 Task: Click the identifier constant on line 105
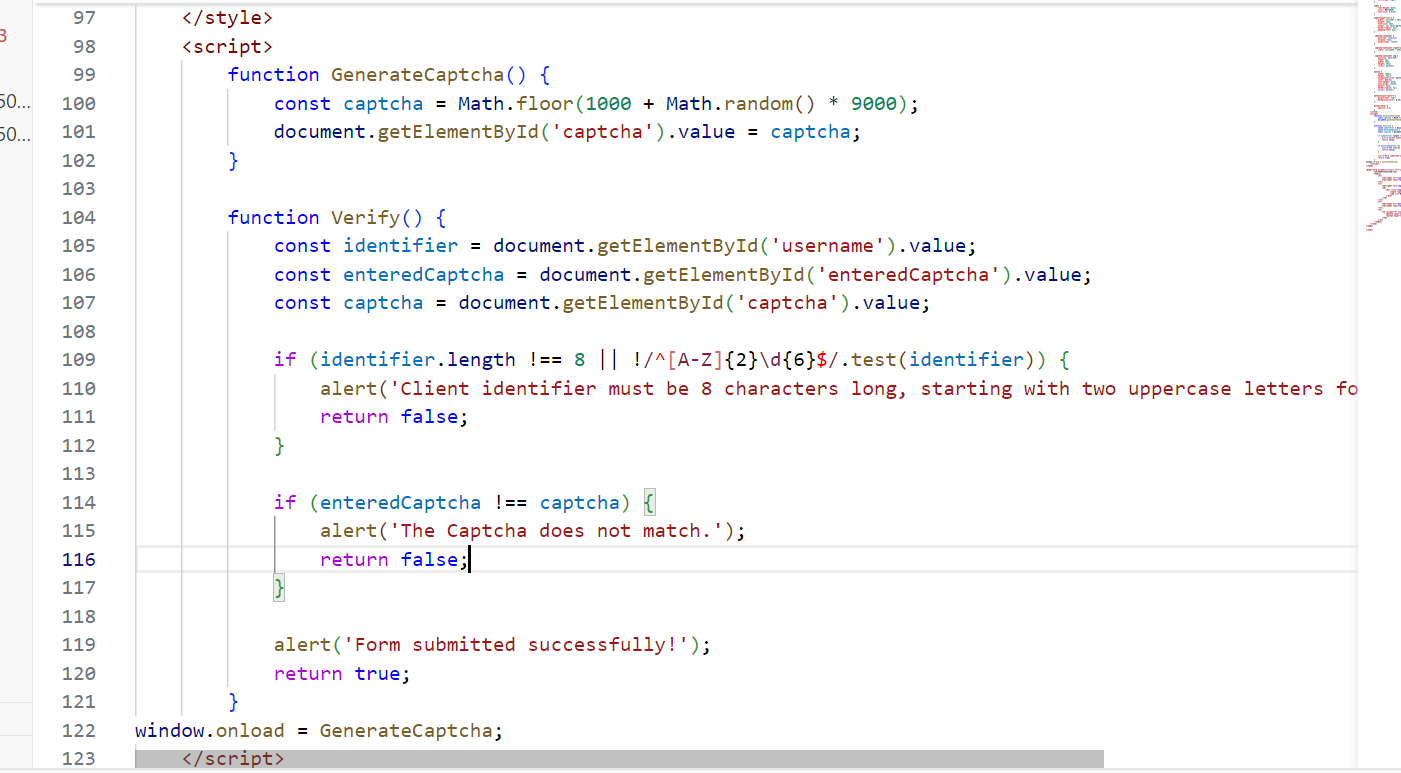tap(401, 246)
